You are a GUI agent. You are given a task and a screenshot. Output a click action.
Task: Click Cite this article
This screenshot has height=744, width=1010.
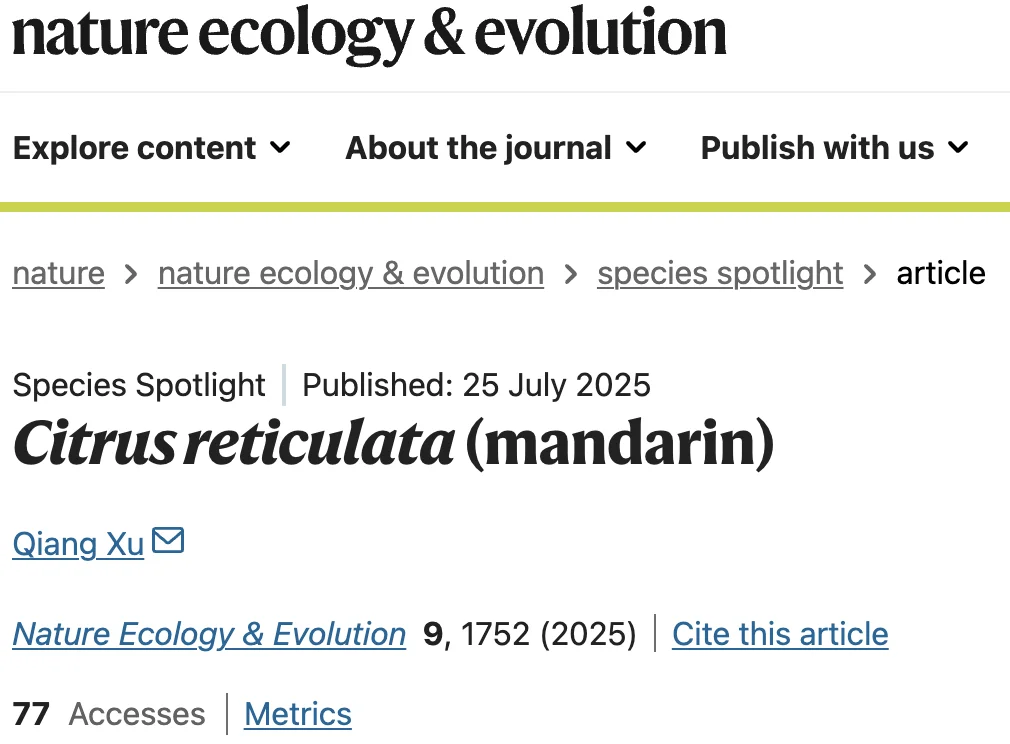tap(780, 634)
